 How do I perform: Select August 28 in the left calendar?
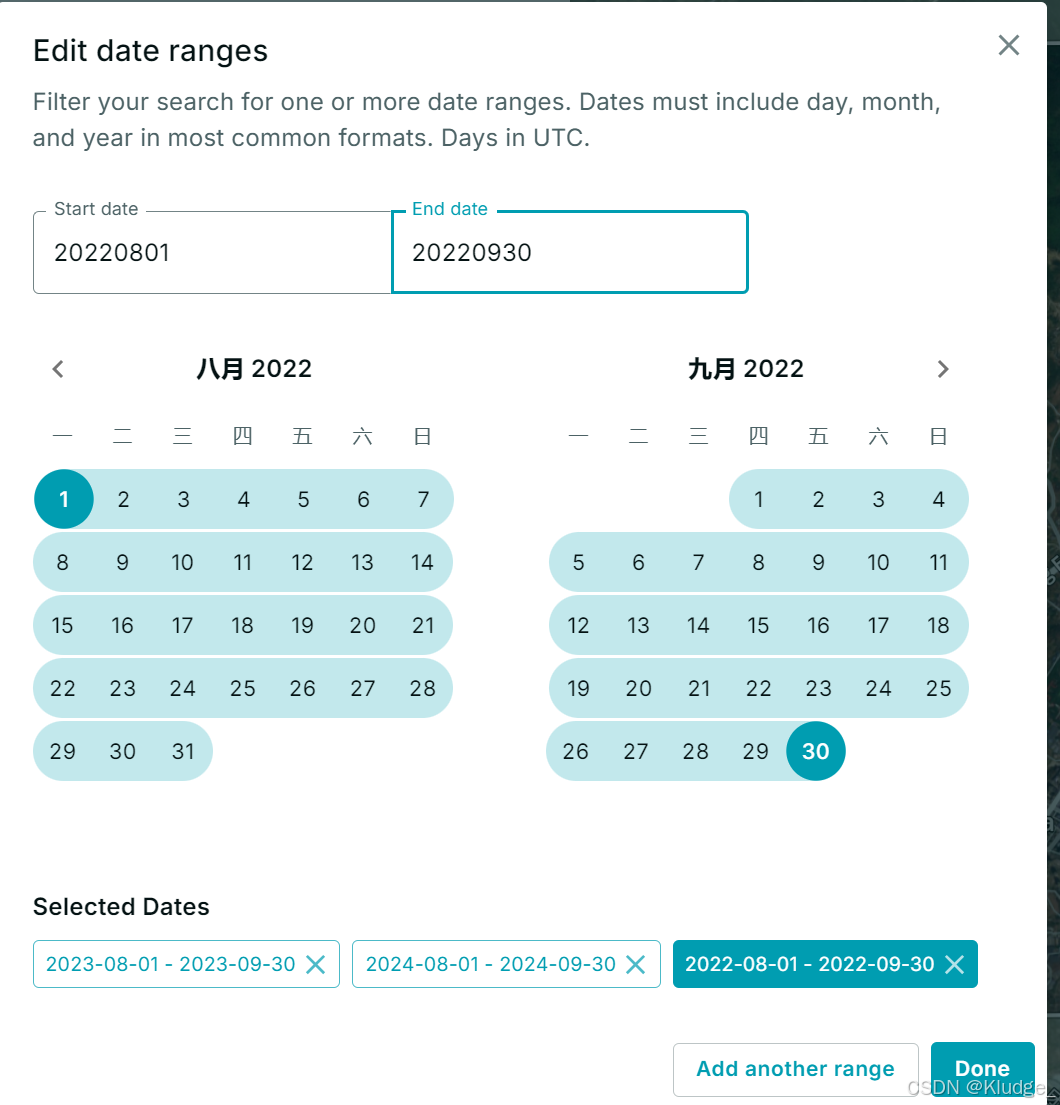pos(423,688)
